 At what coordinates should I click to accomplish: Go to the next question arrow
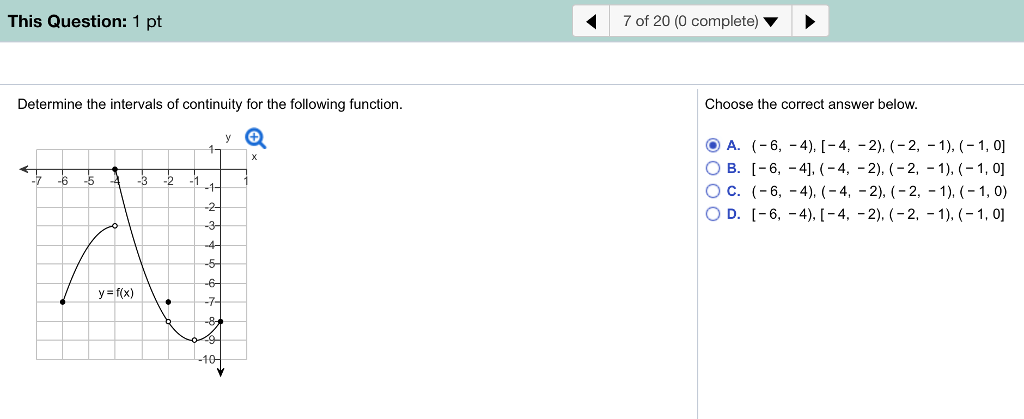[809, 21]
